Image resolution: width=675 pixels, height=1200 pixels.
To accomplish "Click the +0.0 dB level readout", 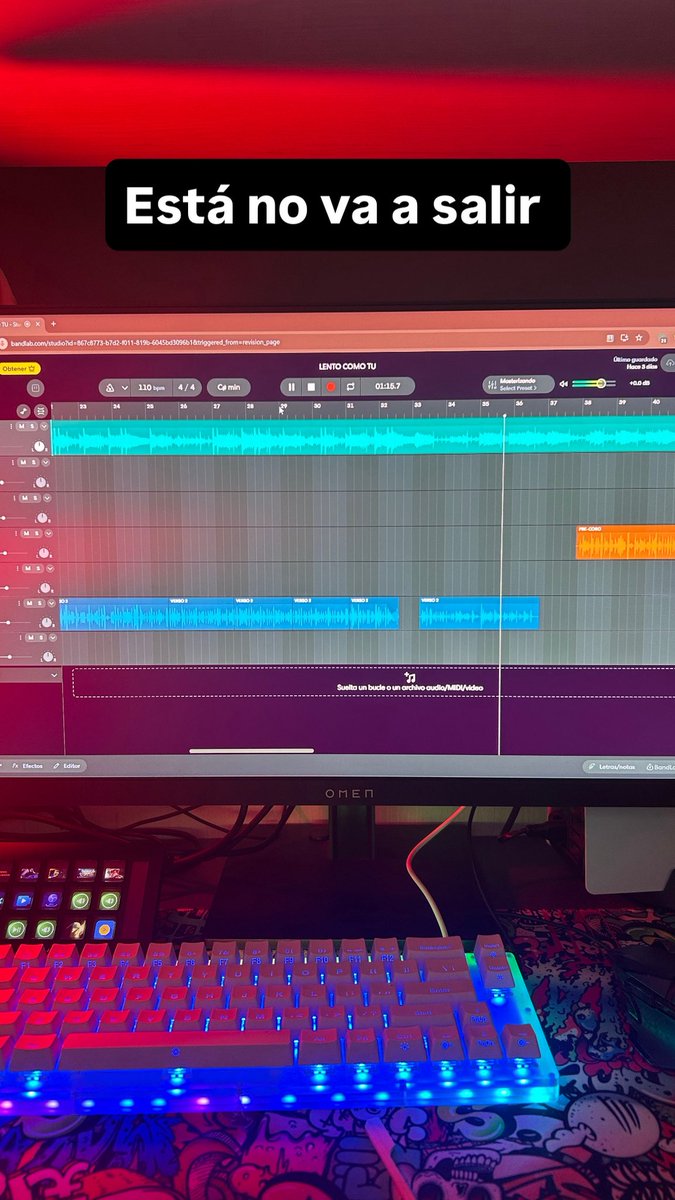I will (x=640, y=382).
